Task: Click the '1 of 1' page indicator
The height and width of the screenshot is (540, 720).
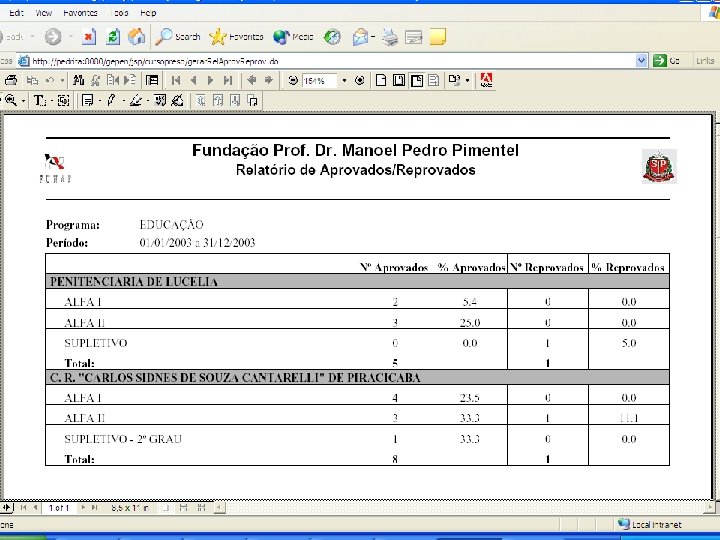Action: coord(59,508)
